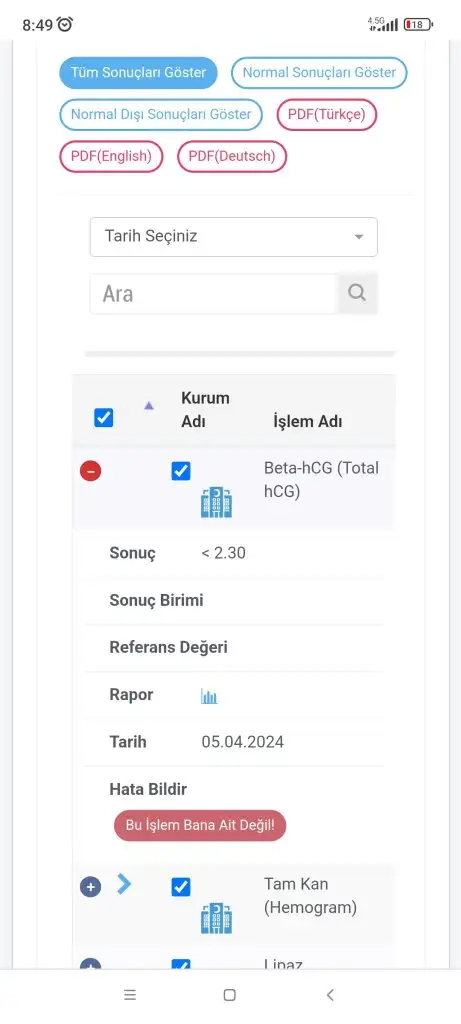461x1024 pixels.
Task: Toggle the select-all checkbox in table header
Action: 104,417
